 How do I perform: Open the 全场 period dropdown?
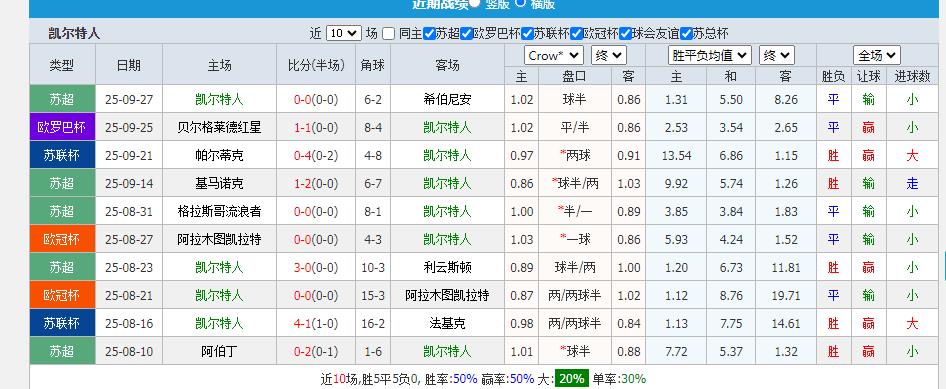click(877, 55)
